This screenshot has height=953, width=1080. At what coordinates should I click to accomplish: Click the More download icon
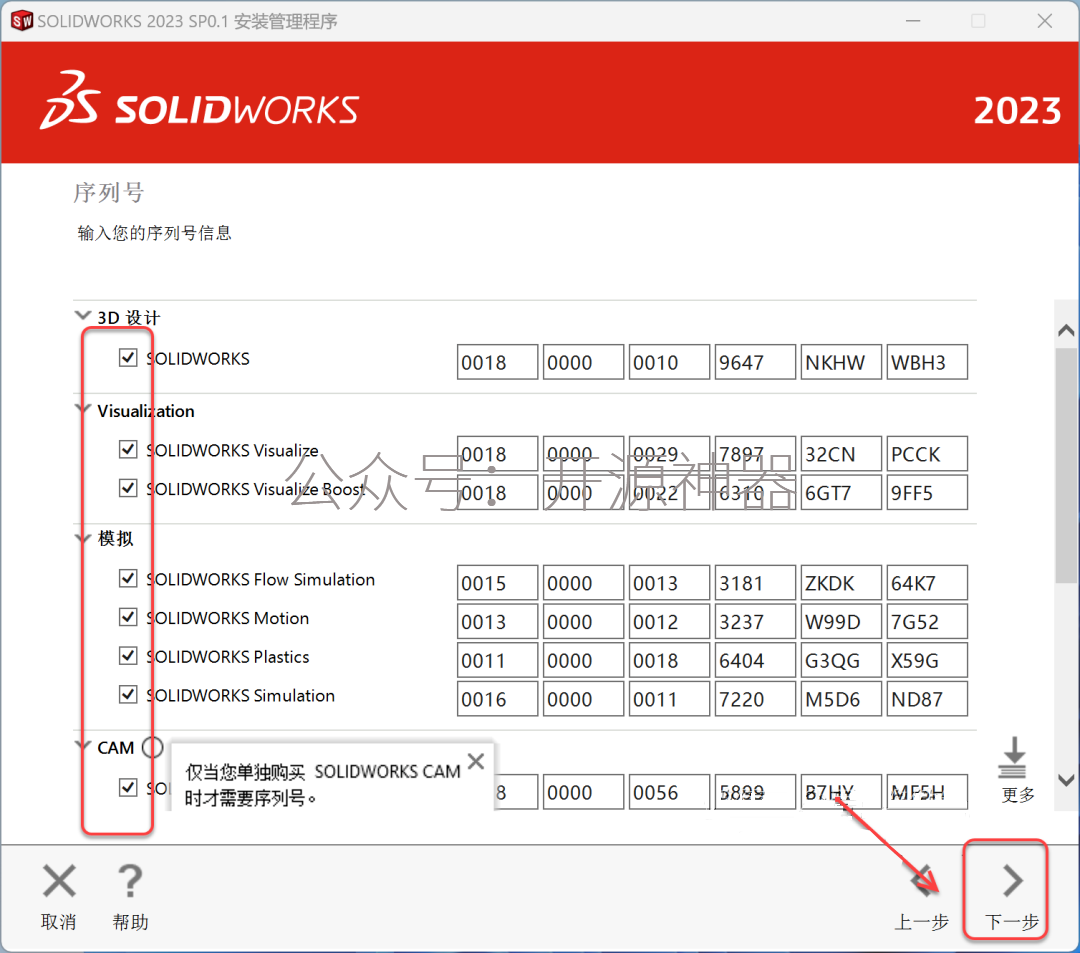[1012, 759]
